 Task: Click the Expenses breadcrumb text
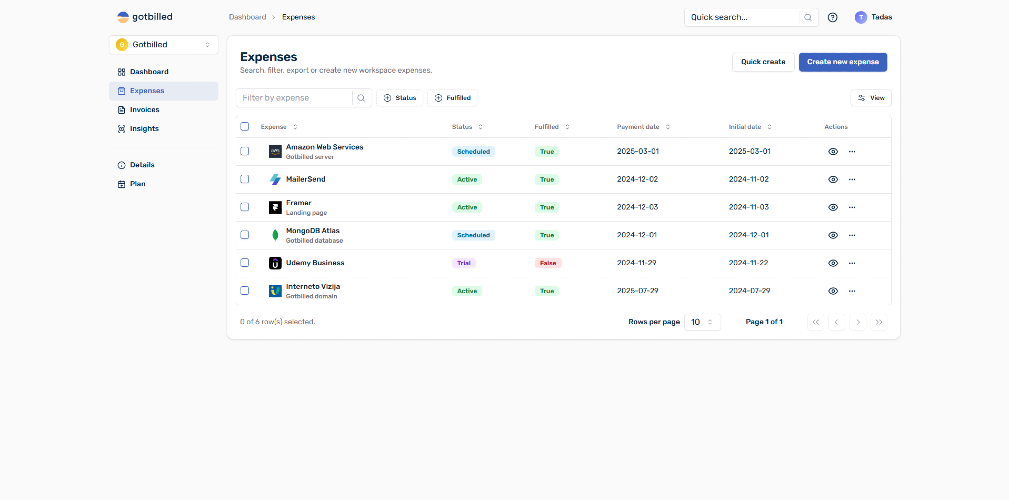(299, 17)
